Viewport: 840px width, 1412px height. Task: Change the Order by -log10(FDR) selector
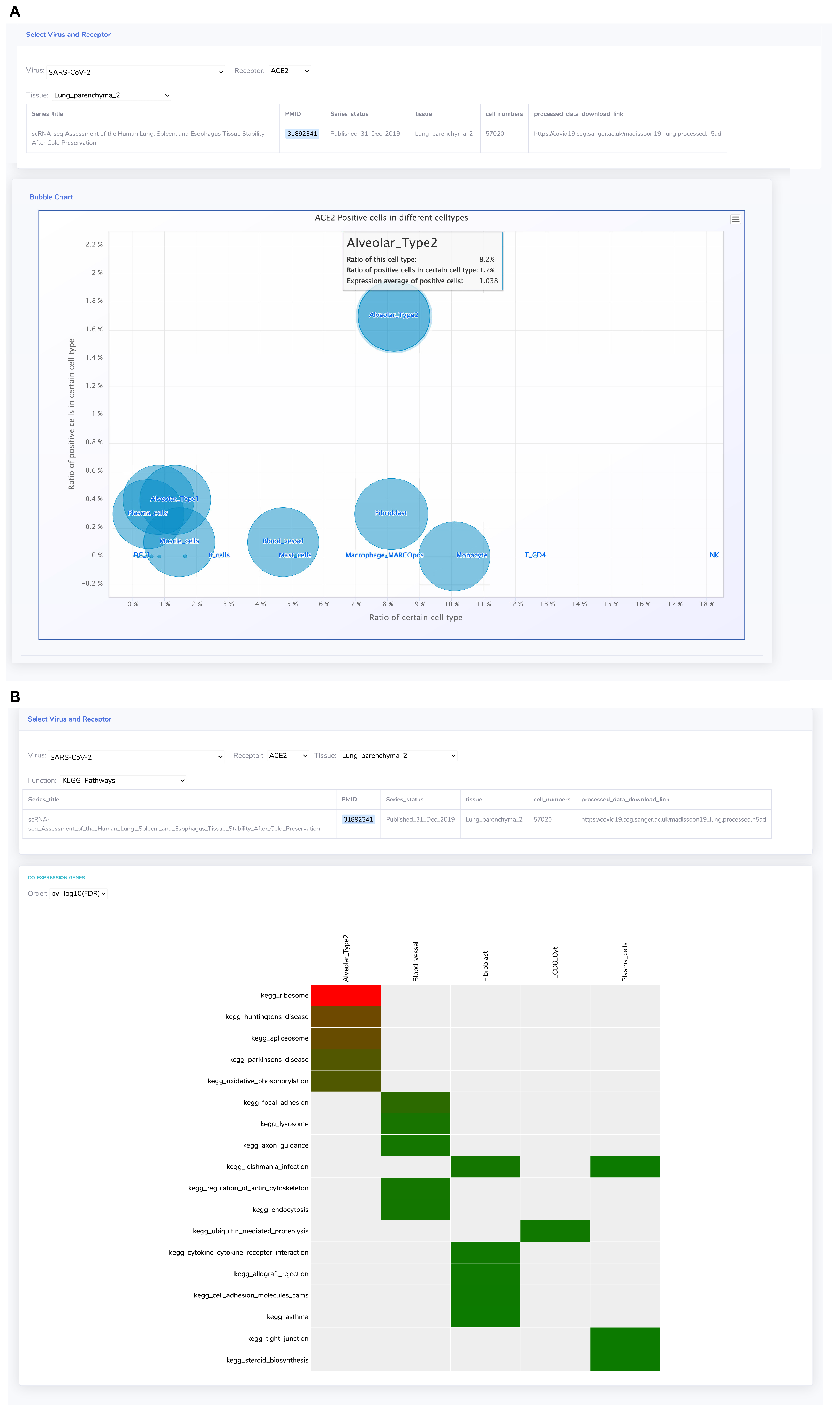click(x=79, y=894)
